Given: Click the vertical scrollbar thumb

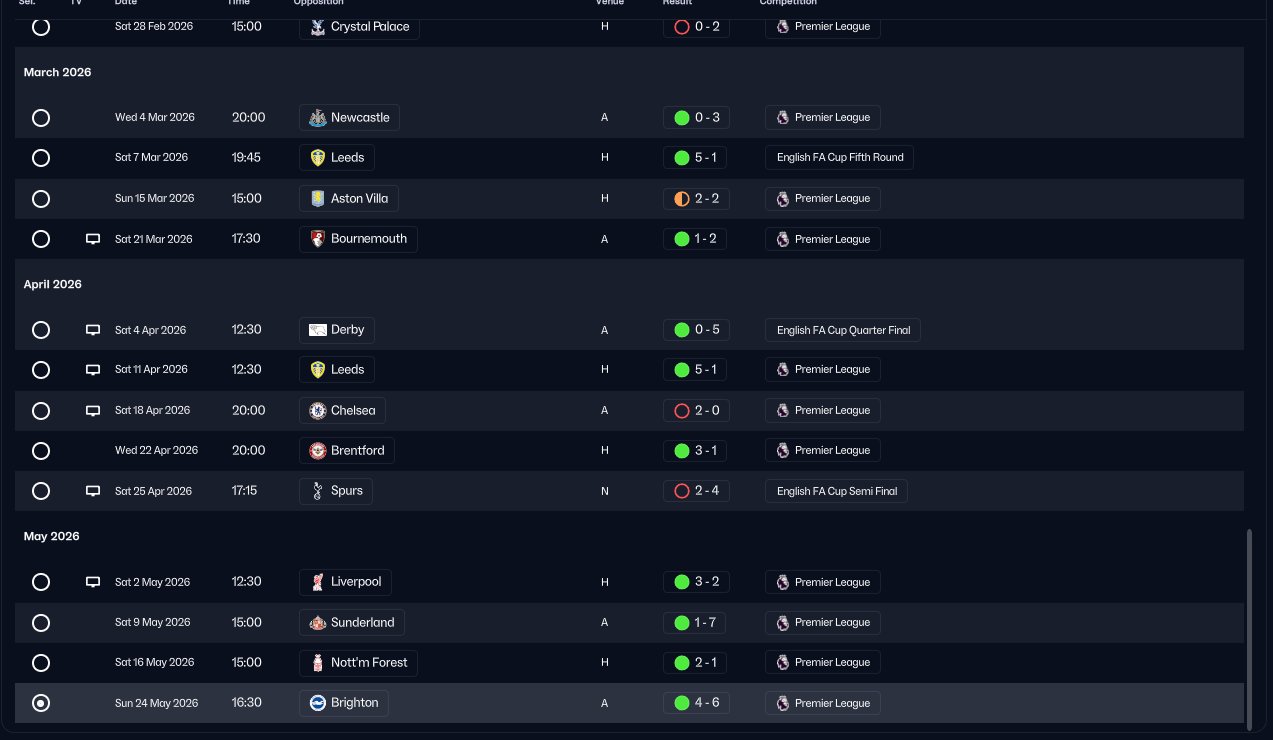Looking at the screenshot, I should pos(1248,630).
